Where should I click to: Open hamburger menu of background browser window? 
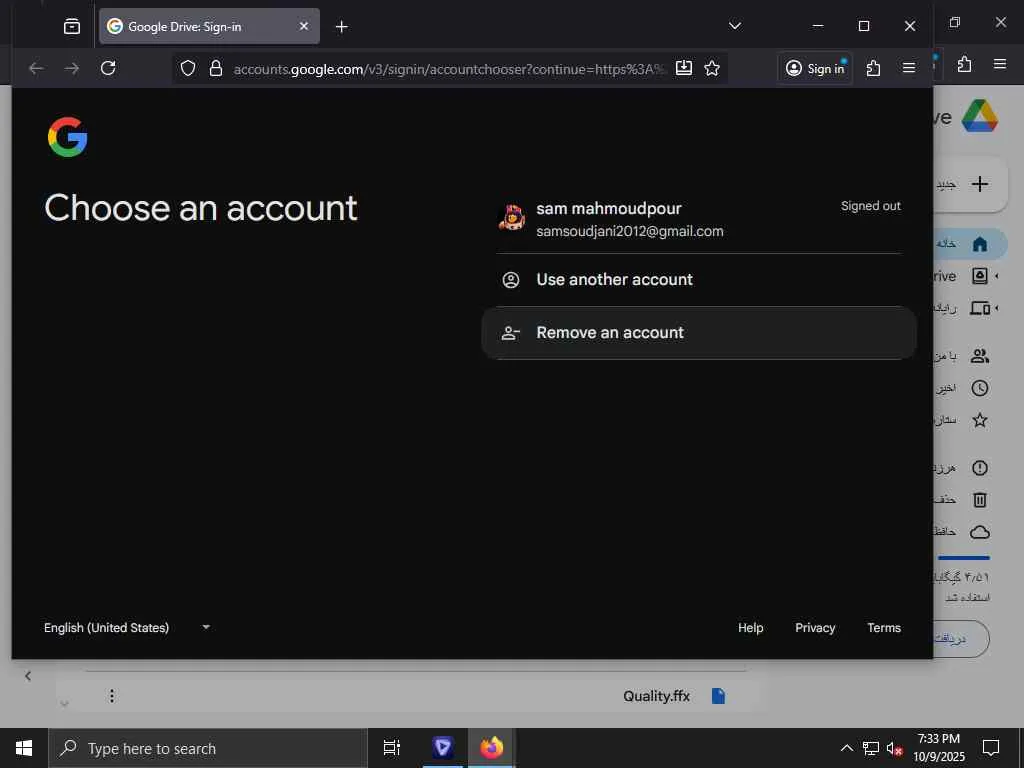[x=1000, y=64]
